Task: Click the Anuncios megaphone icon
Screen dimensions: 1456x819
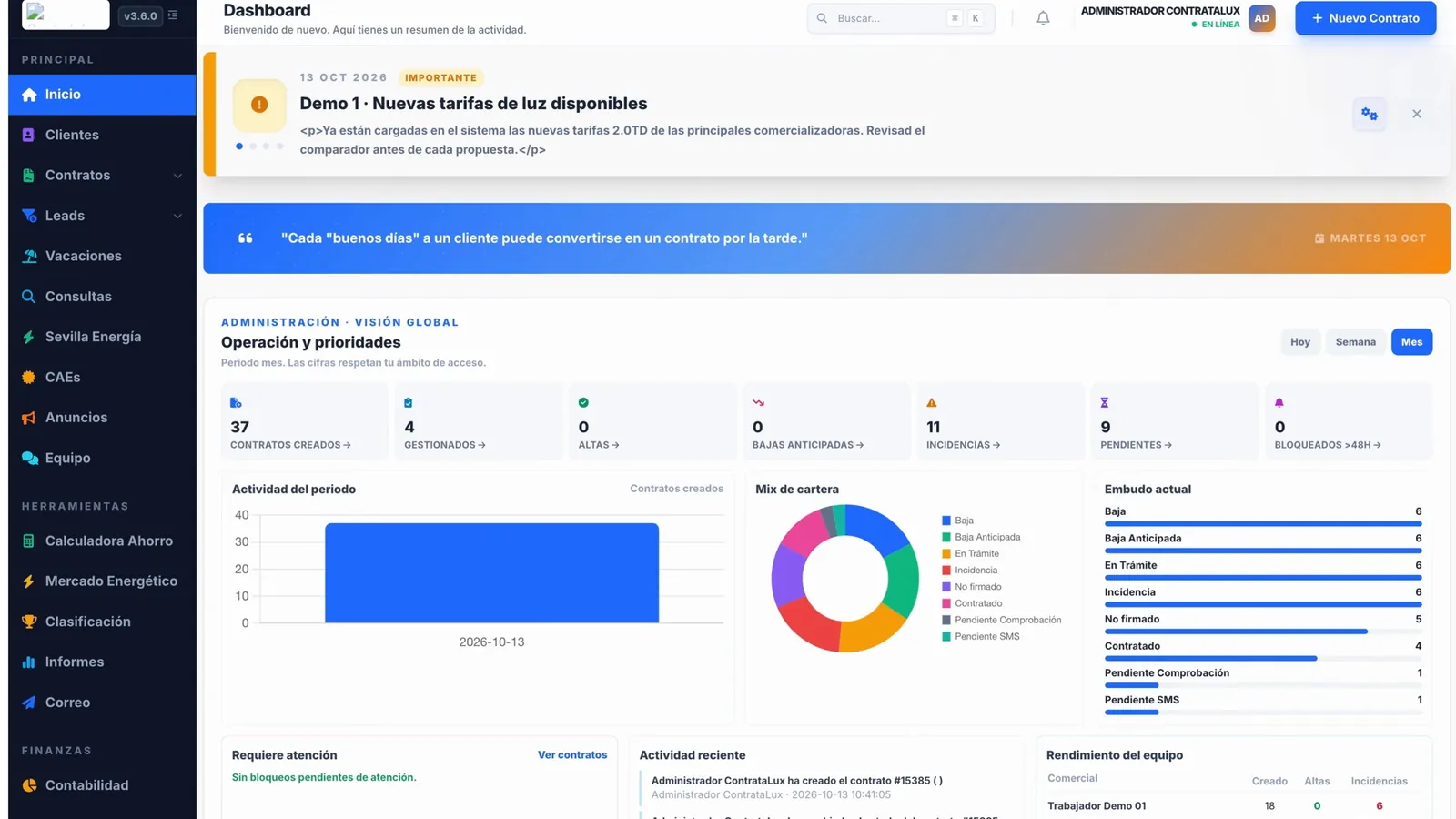Action: pyautogui.click(x=29, y=418)
